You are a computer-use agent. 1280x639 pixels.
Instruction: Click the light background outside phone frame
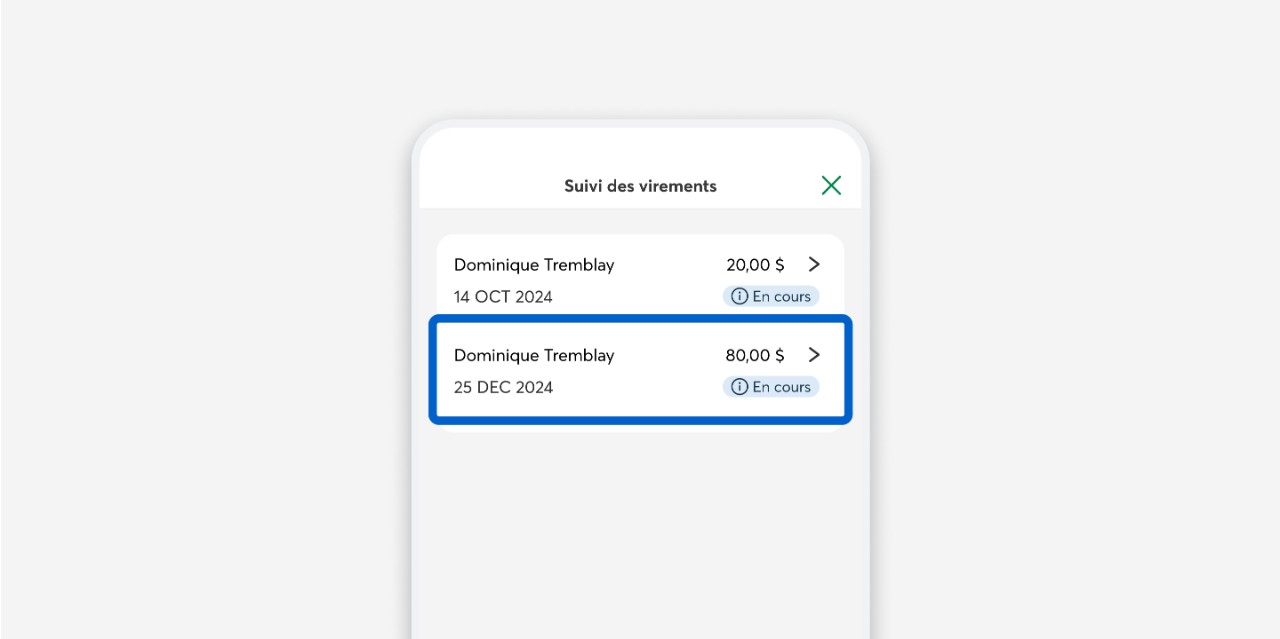(200, 320)
